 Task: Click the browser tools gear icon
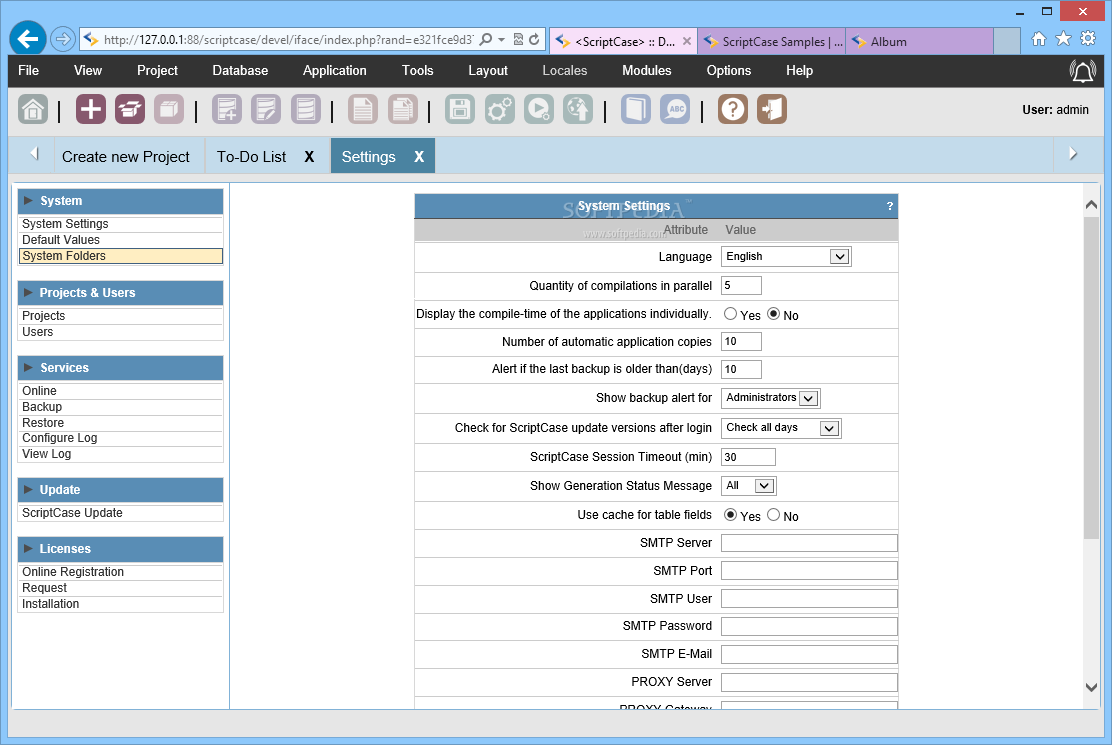(1088, 39)
